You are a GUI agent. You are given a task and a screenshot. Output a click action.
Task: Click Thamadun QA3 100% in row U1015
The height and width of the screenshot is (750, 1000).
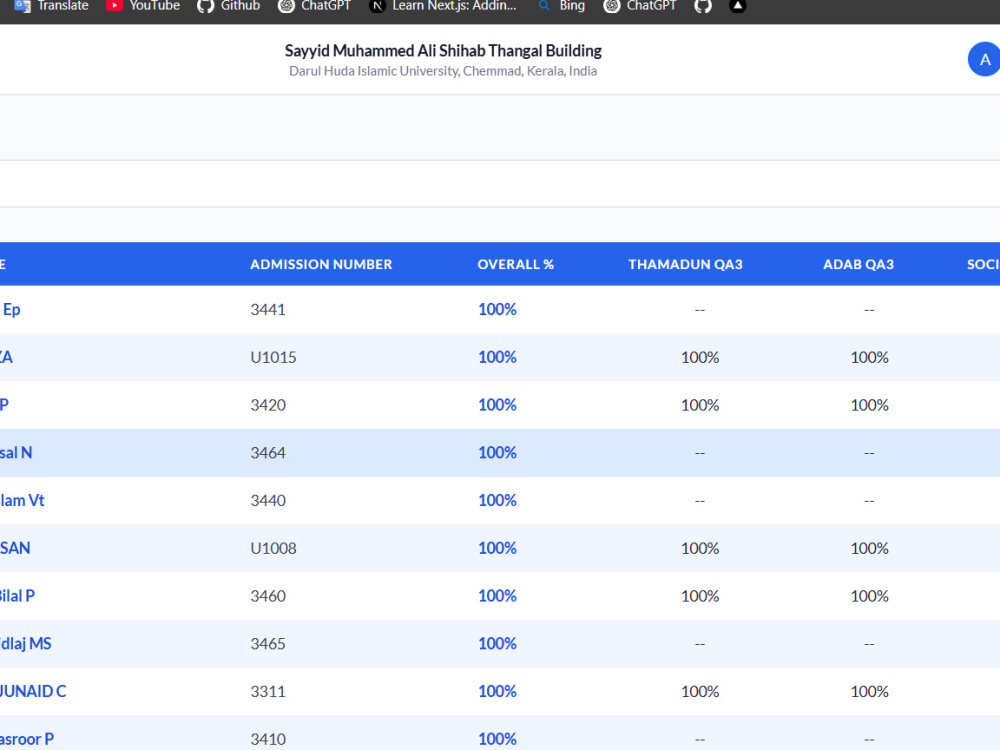pyautogui.click(x=700, y=357)
